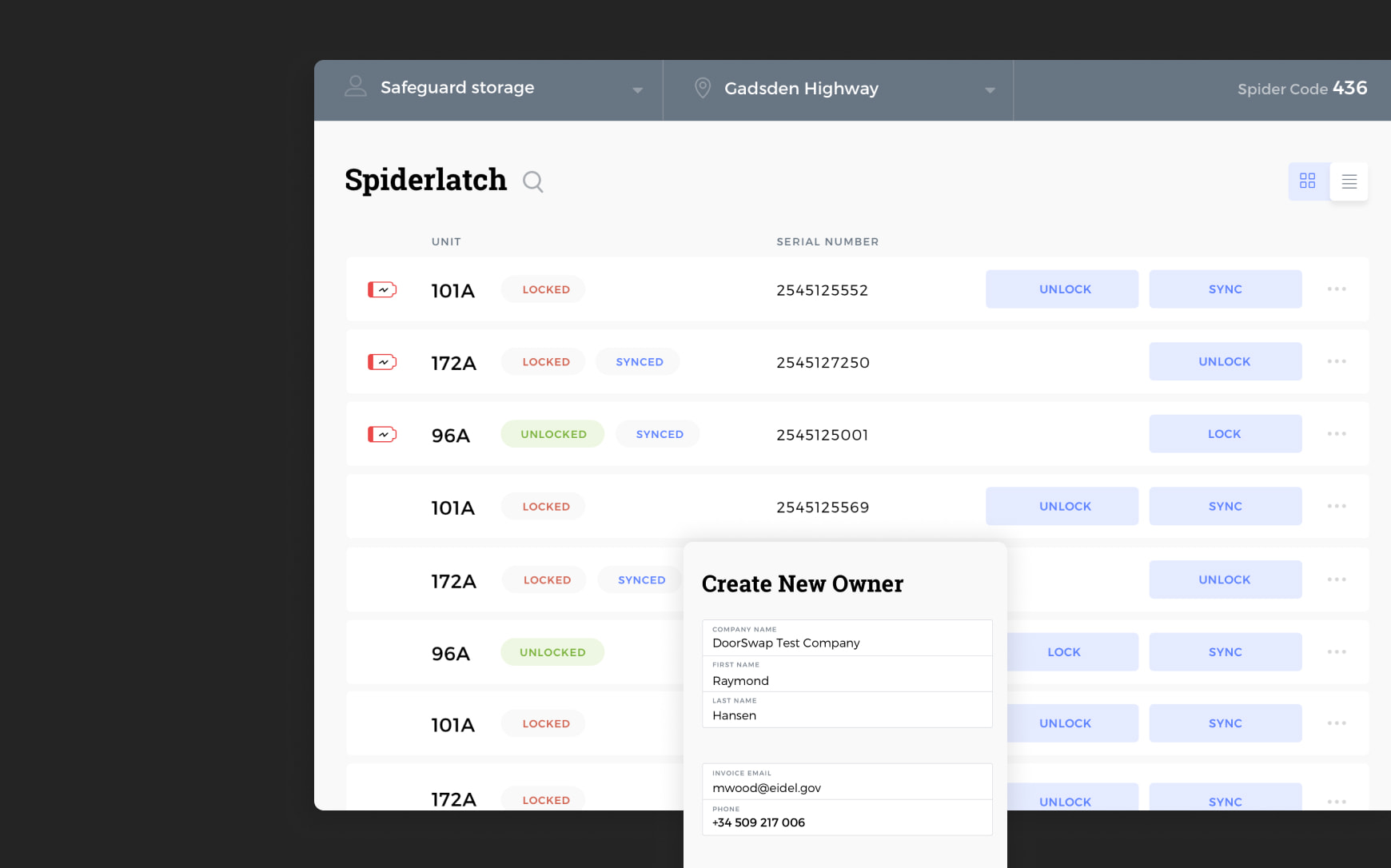Open more options for serial 2545125552
This screenshot has width=1391, height=868.
point(1336,289)
